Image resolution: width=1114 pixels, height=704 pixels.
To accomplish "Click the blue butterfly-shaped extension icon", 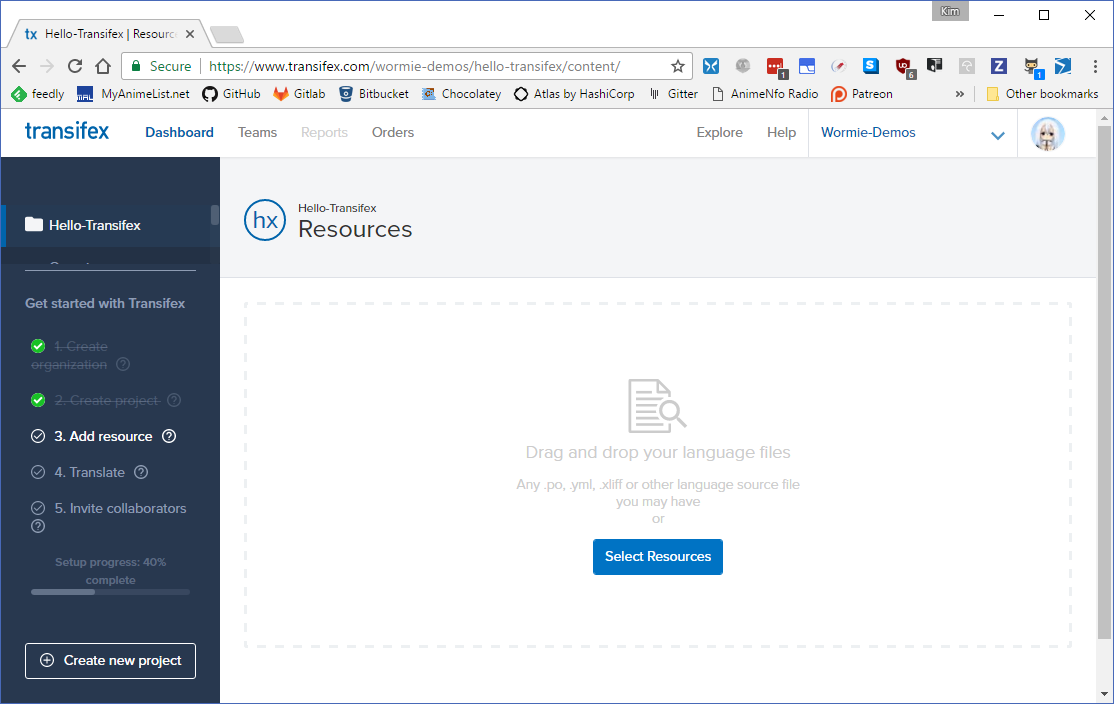I will point(710,66).
